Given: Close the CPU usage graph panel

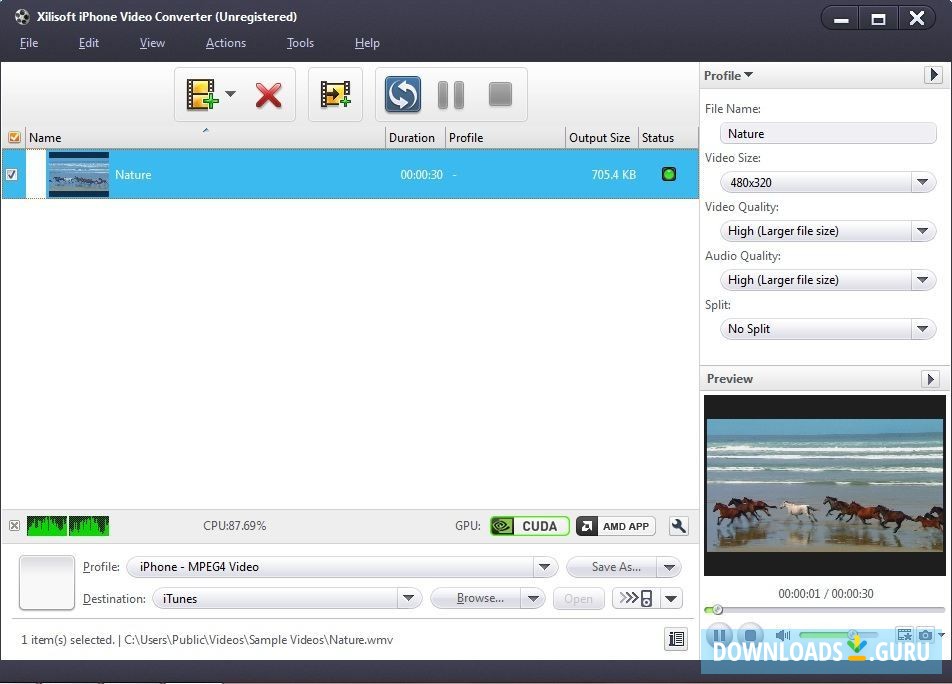Looking at the screenshot, I should [x=14, y=526].
